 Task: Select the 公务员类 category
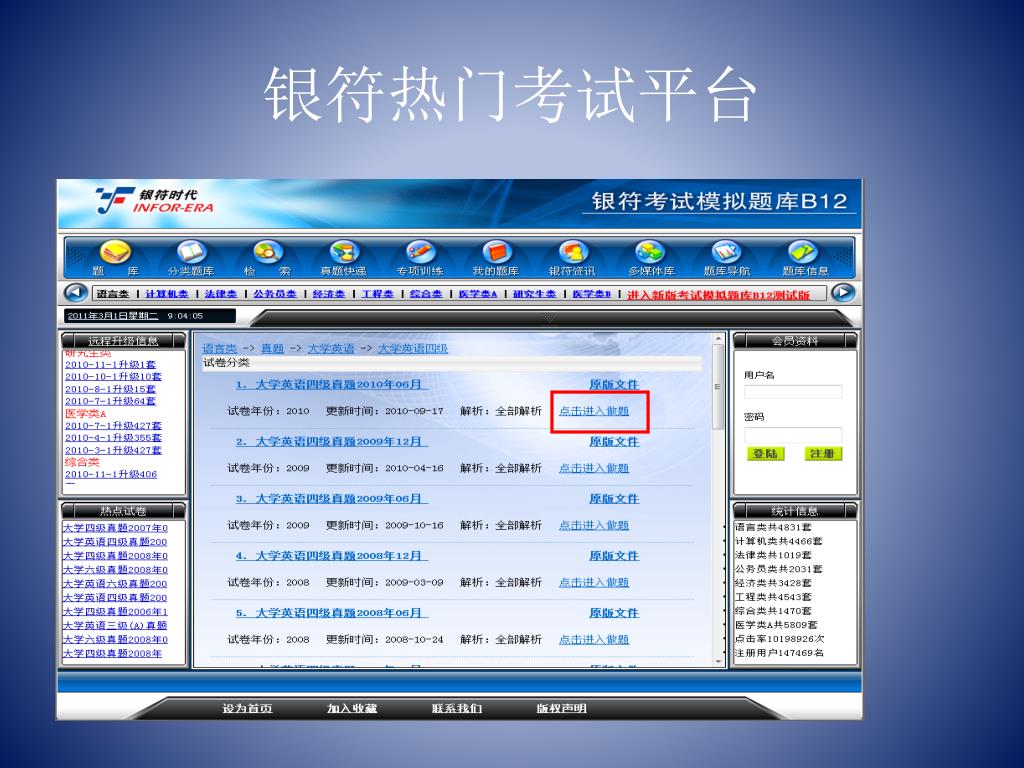click(x=275, y=294)
